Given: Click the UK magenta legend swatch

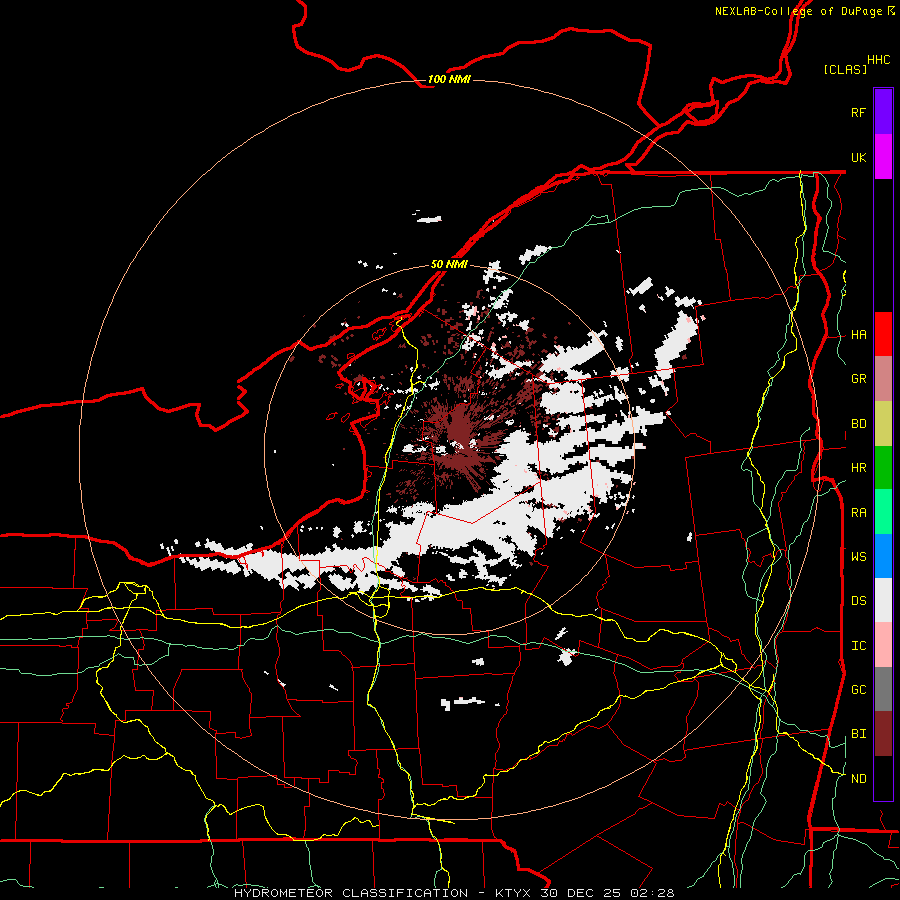Looking at the screenshot, I should coord(883,156).
